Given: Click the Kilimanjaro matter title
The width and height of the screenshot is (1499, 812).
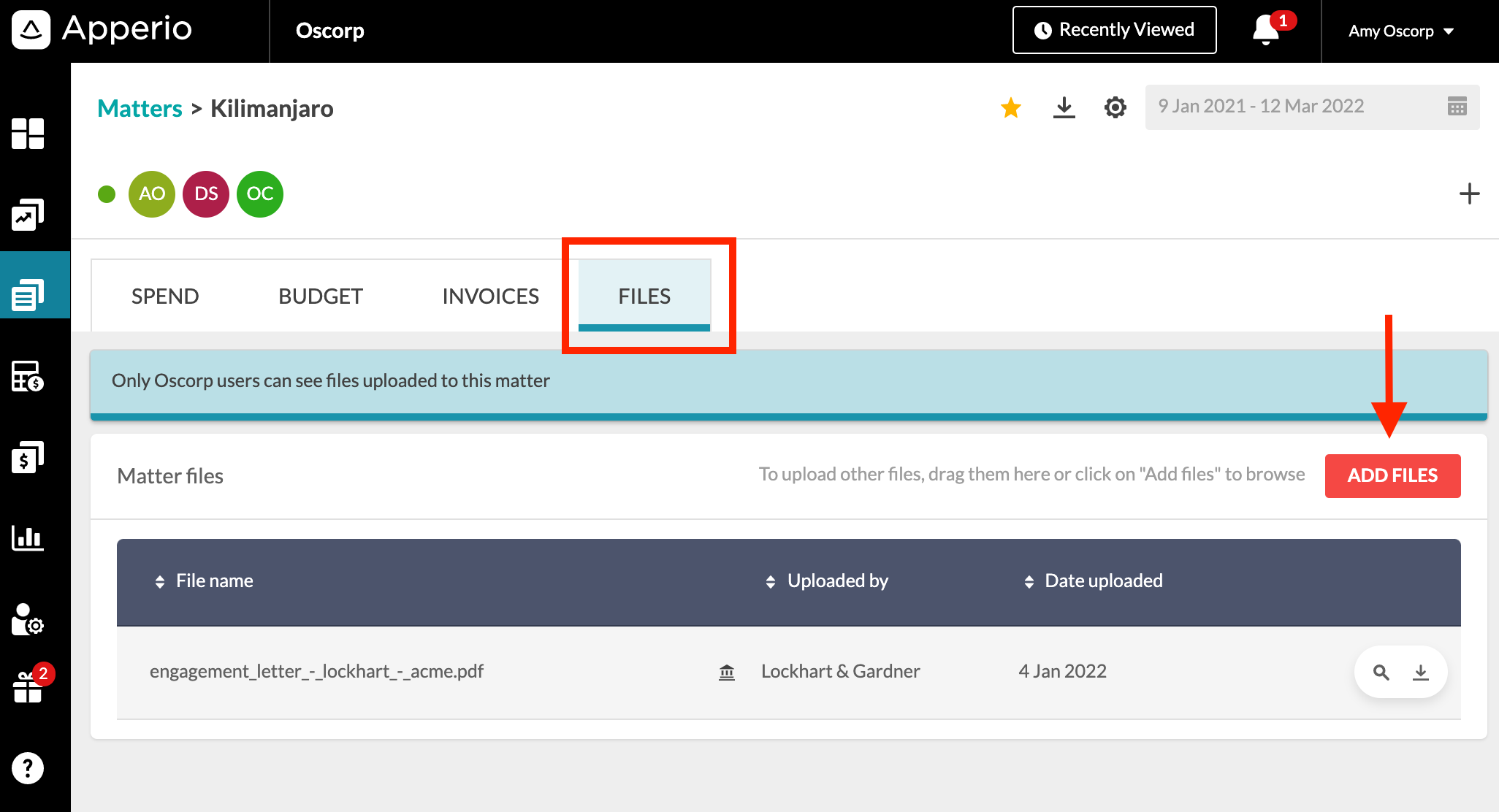Looking at the screenshot, I should pyautogui.click(x=272, y=108).
